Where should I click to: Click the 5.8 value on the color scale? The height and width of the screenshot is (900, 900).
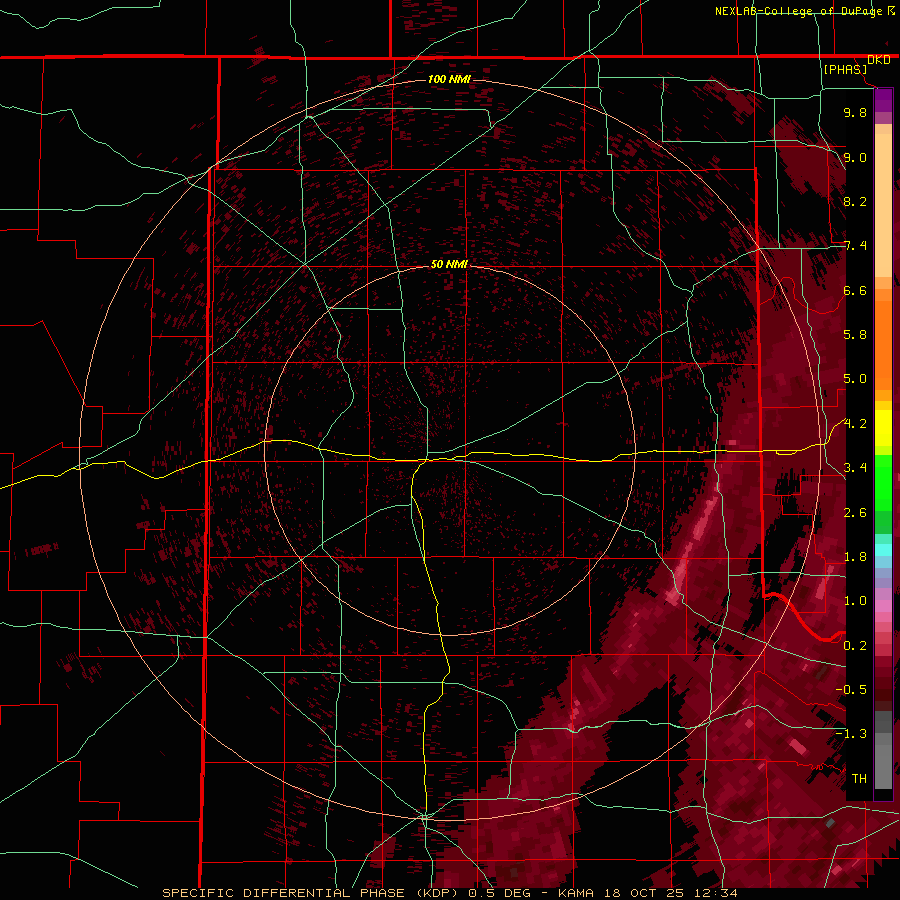tap(855, 335)
